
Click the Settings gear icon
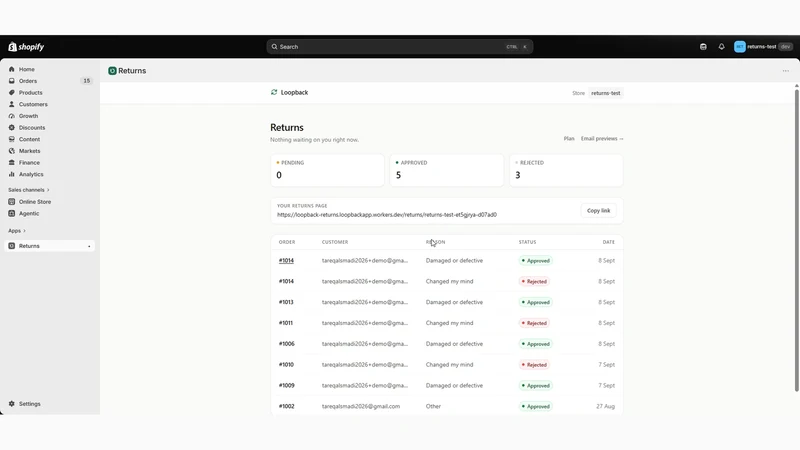[12, 404]
